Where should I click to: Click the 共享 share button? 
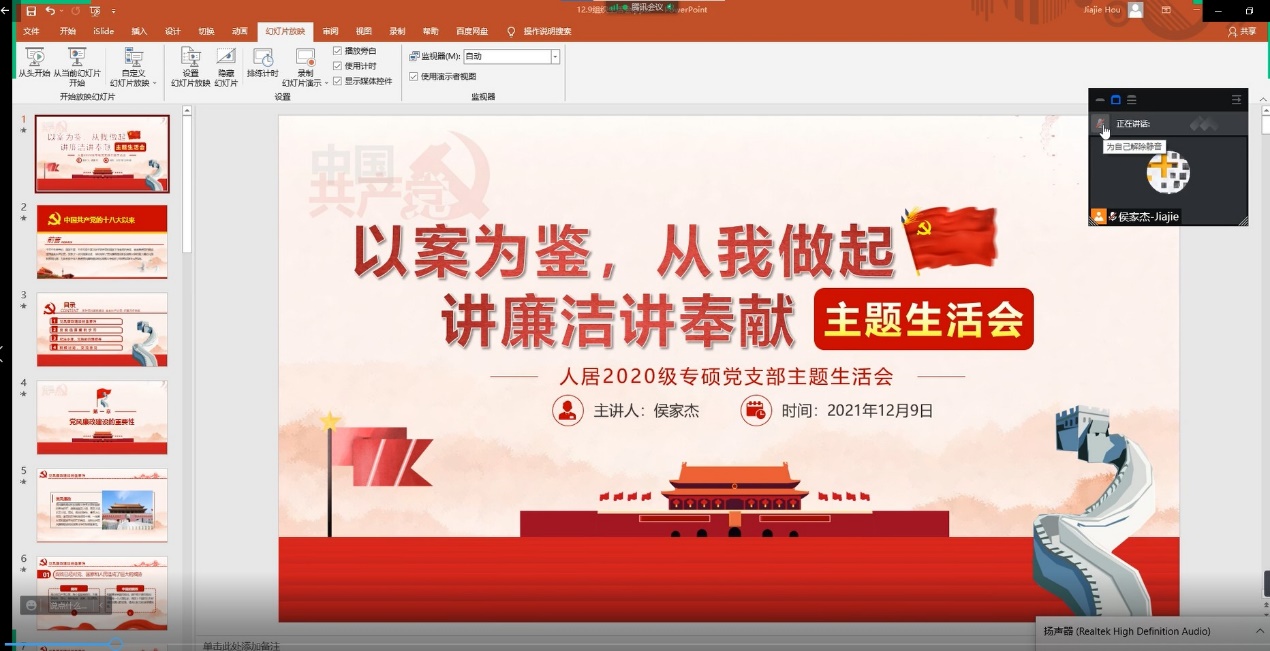pos(1242,32)
